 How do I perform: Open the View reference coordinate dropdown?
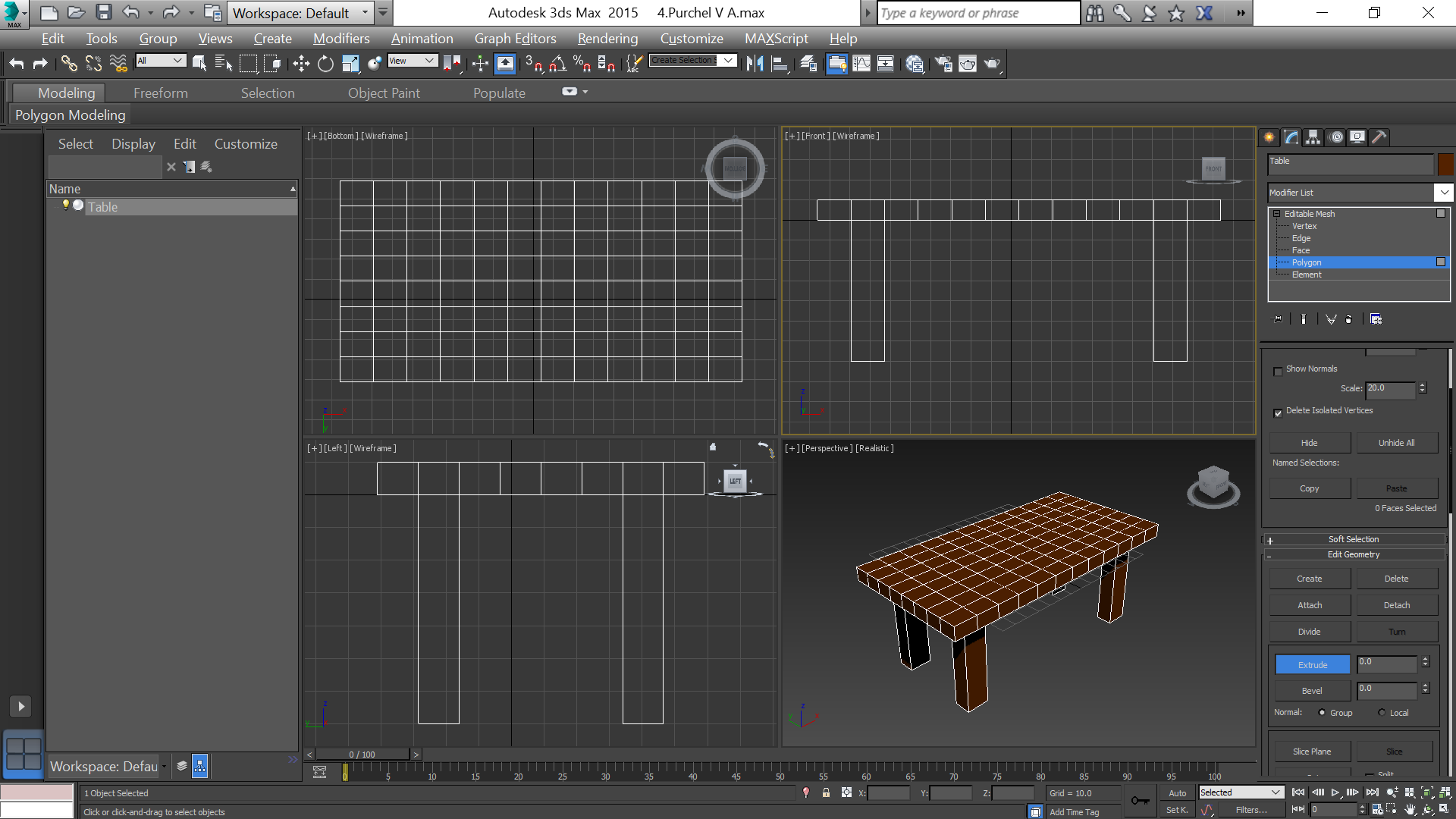[x=413, y=61]
